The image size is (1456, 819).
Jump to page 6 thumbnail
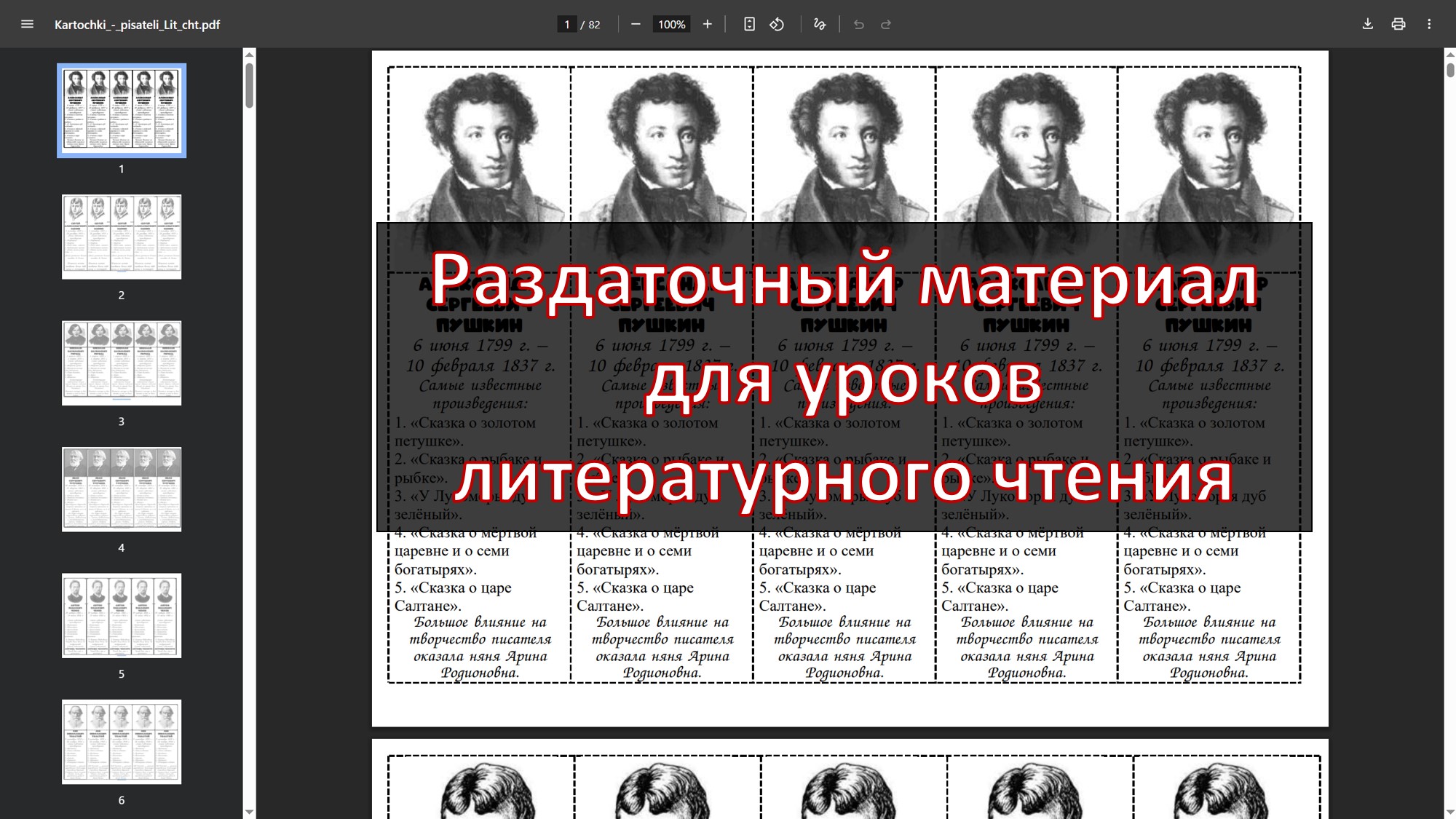pyautogui.click(x=122, y=742)
